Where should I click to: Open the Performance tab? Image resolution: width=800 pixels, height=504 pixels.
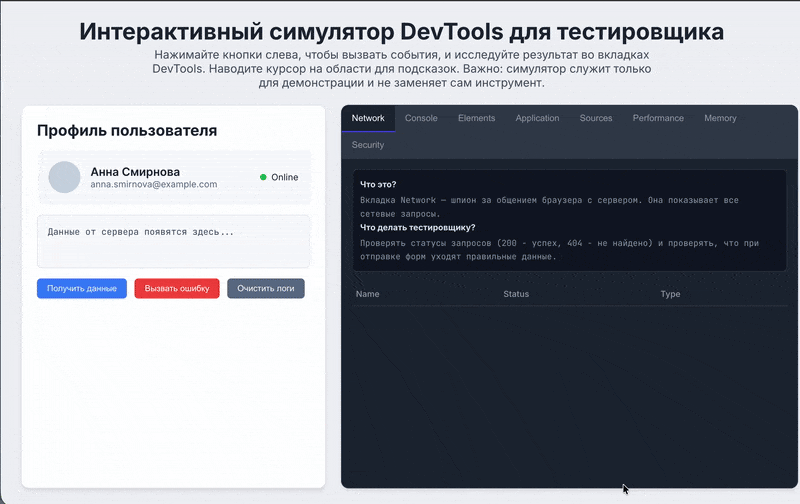(x=658, y=118)
